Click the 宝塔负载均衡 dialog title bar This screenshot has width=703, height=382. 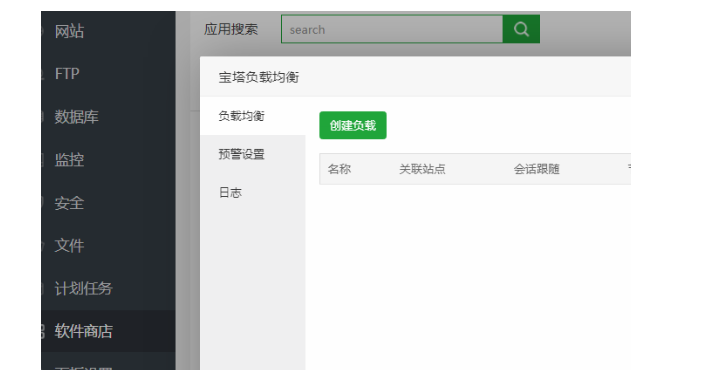[416, 77]
